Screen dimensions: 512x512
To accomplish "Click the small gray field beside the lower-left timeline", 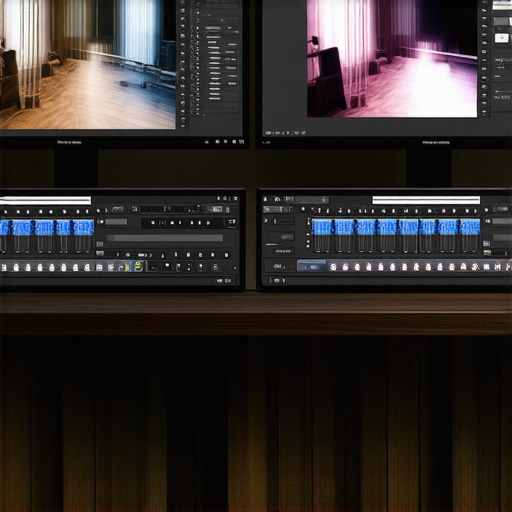I will coord(116,222).
